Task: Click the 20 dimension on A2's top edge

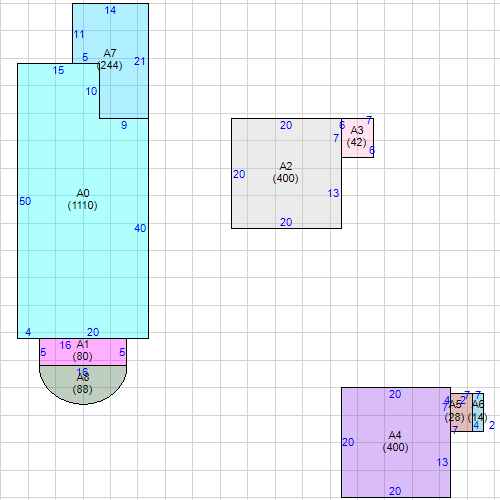Action: point(286,125)
